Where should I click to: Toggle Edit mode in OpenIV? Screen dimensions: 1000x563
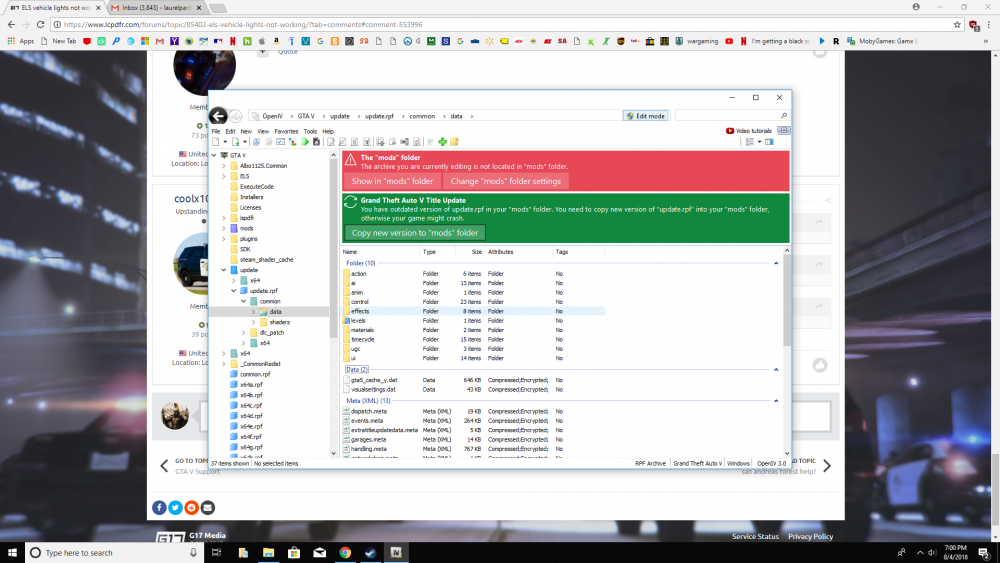pos(645,116)
